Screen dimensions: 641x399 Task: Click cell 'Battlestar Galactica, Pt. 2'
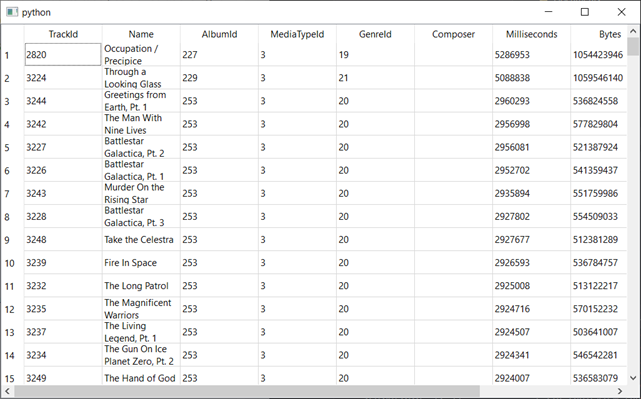click(x=141, y=147)
